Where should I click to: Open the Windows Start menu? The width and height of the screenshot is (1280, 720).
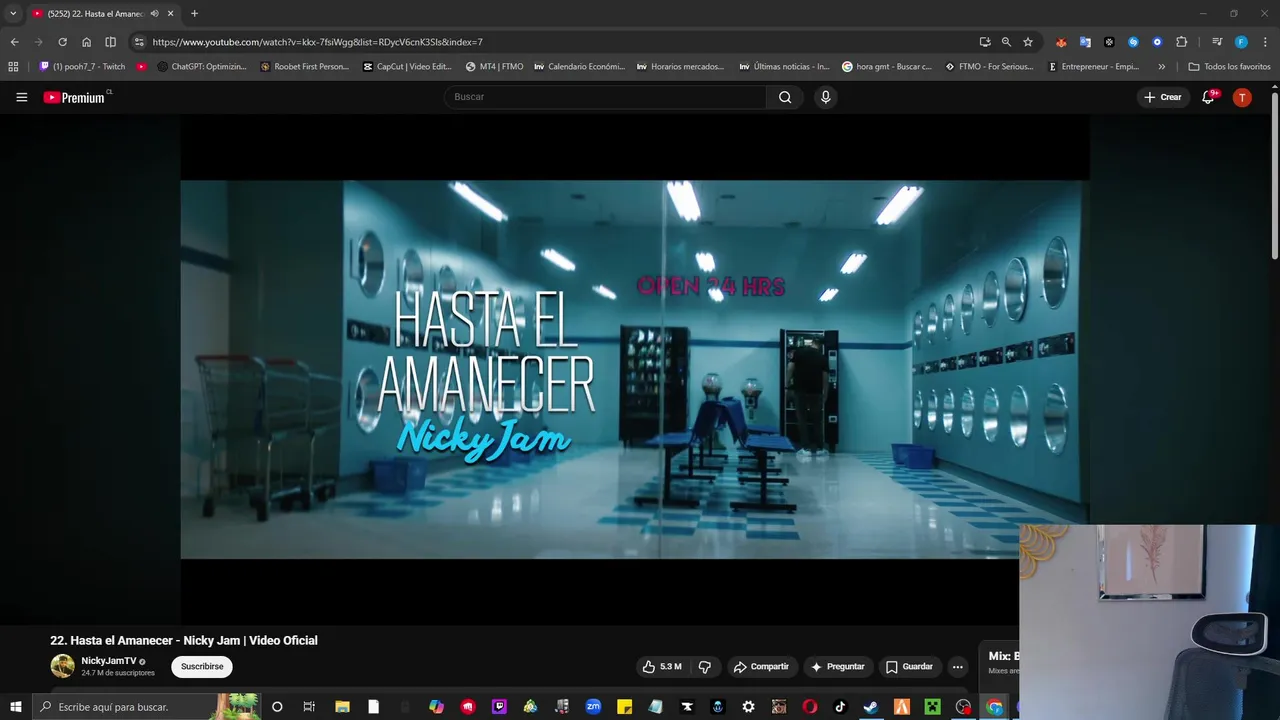pos(15,707)
